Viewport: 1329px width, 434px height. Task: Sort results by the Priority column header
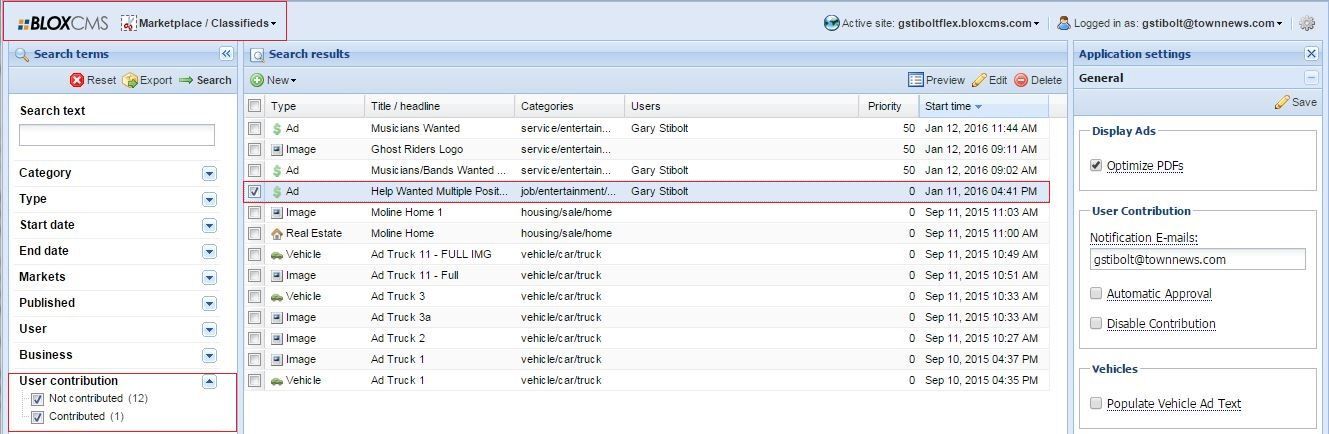pos(884,106)
